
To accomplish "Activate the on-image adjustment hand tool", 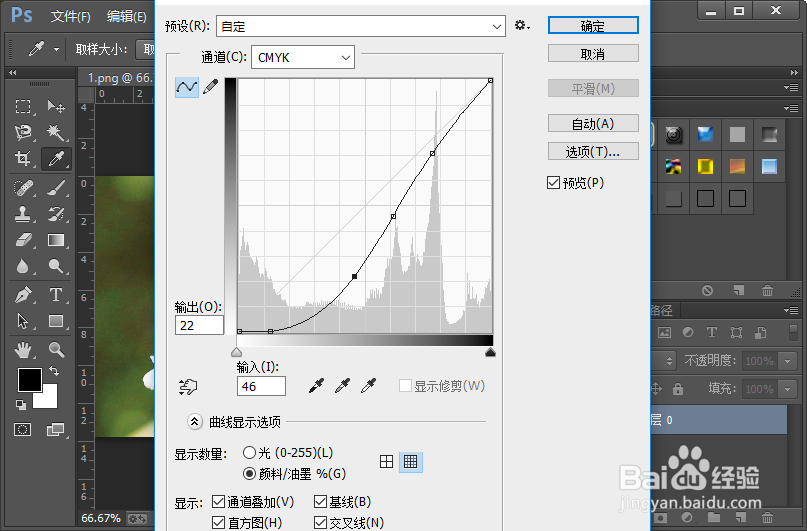I will (188, 386).
